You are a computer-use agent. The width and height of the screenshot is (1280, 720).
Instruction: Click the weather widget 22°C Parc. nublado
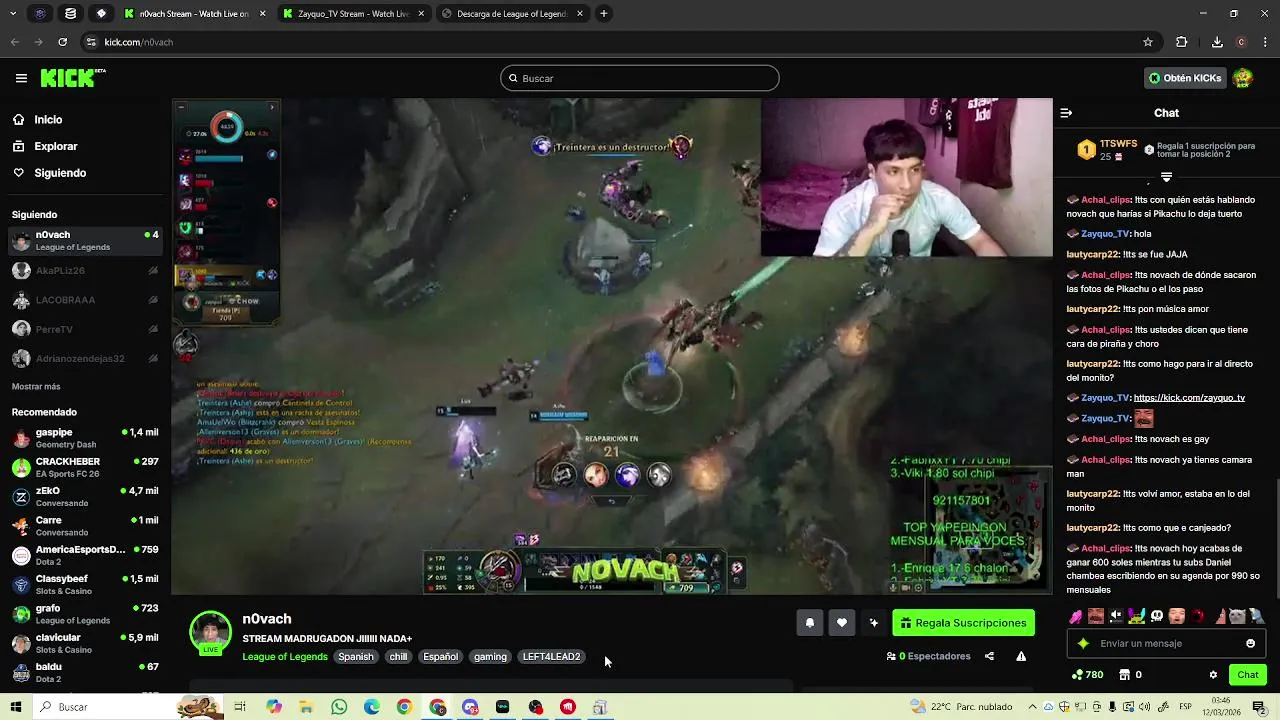960,707
